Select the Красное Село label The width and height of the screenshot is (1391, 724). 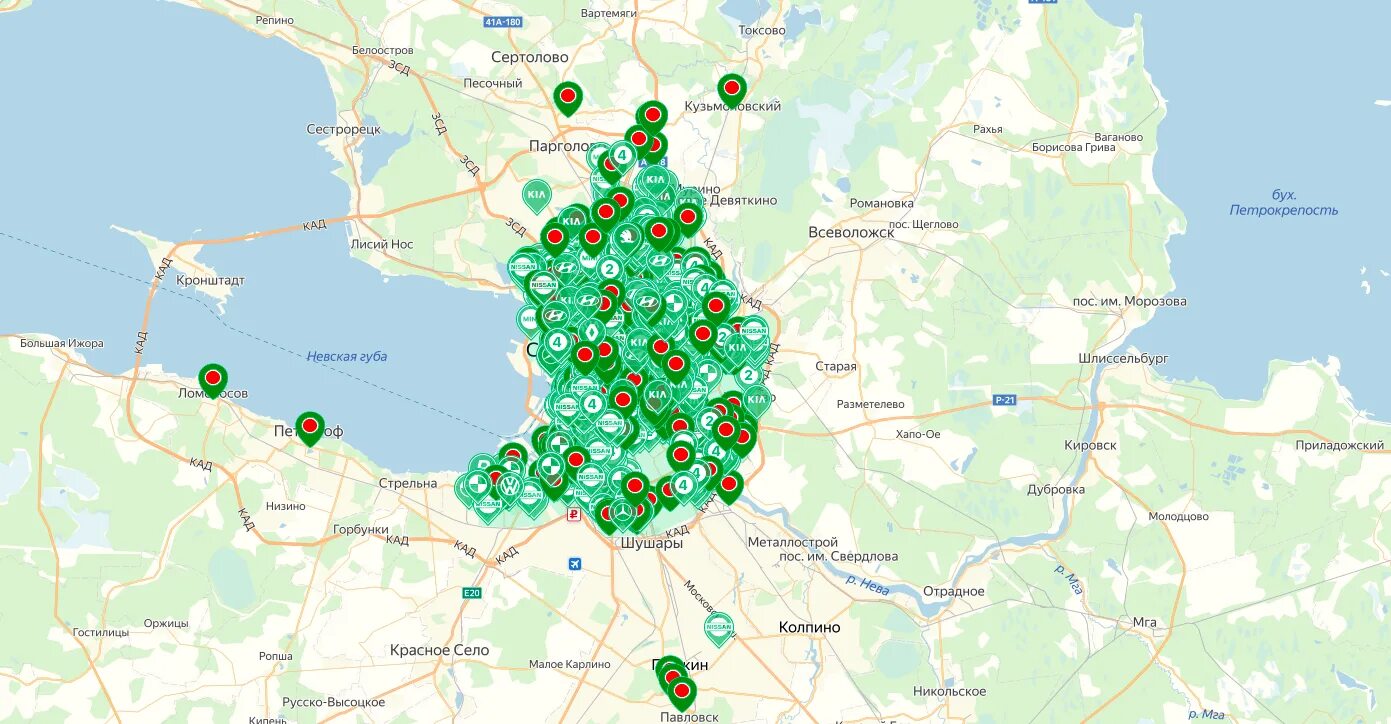[x=440, y=650]
